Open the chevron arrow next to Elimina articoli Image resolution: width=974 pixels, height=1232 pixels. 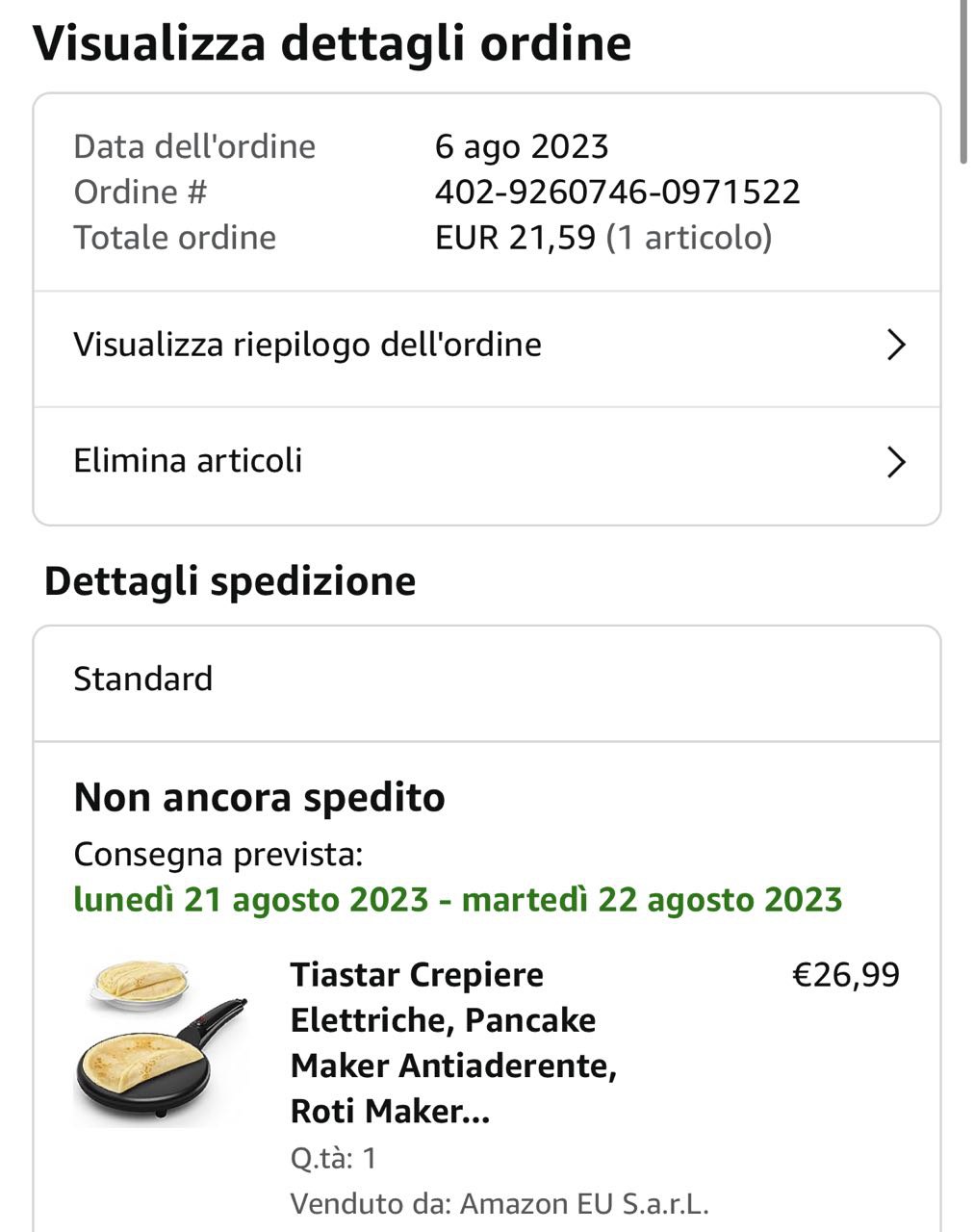coord(896,462)
